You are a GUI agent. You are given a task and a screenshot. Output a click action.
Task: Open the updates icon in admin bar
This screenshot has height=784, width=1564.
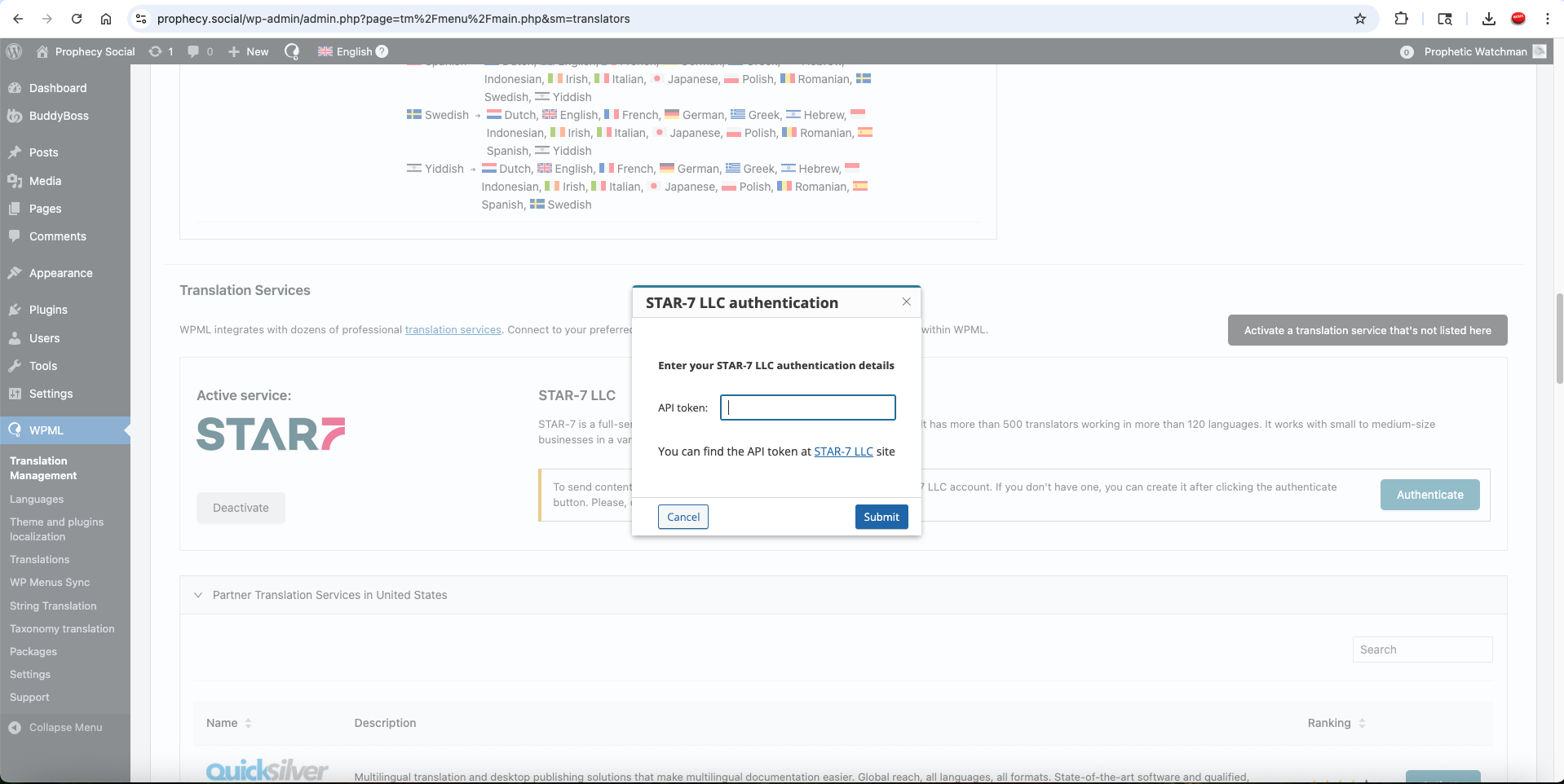point(161,51)
